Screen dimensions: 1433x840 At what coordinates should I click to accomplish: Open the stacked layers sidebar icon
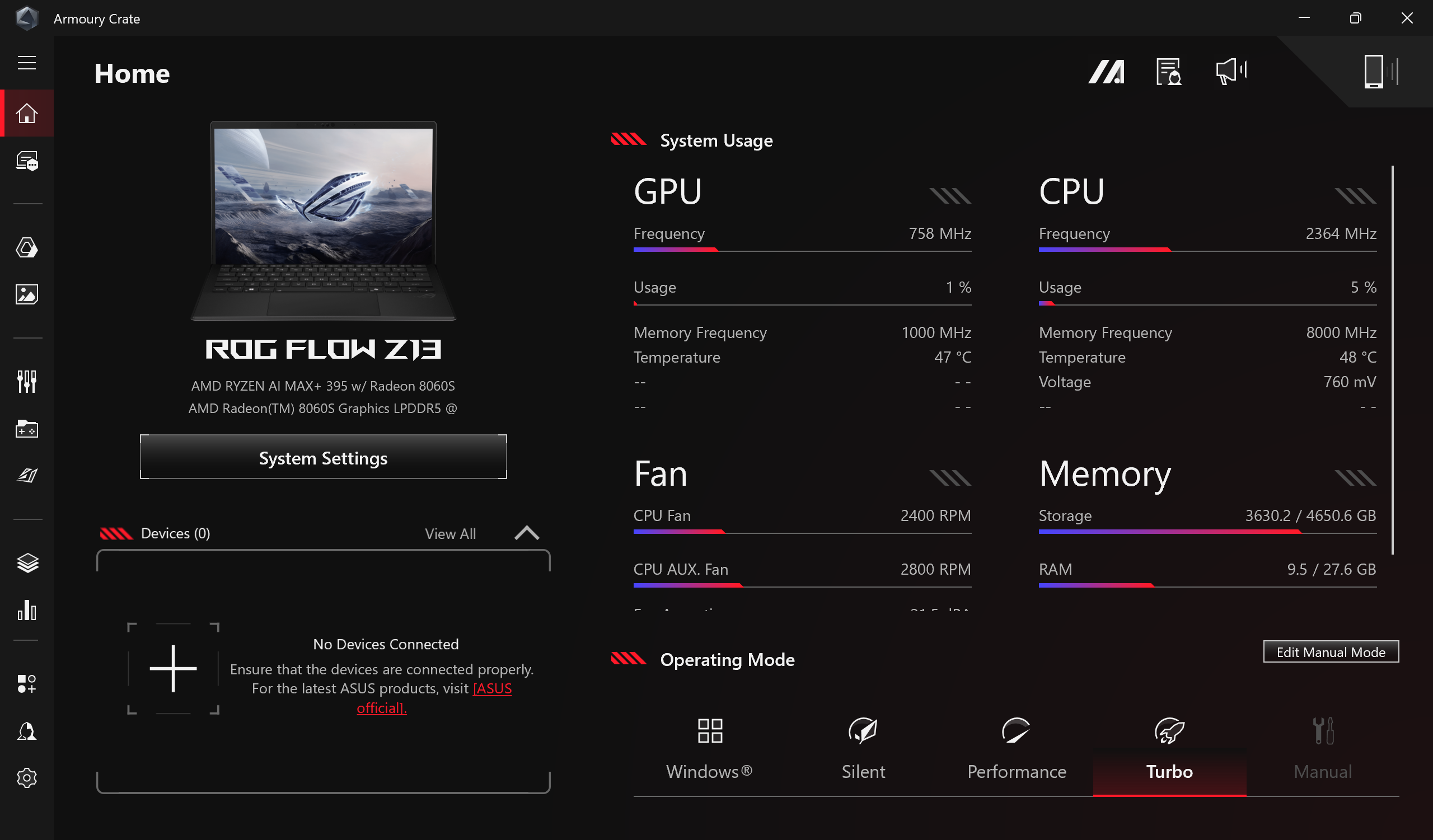pos(27,562)
